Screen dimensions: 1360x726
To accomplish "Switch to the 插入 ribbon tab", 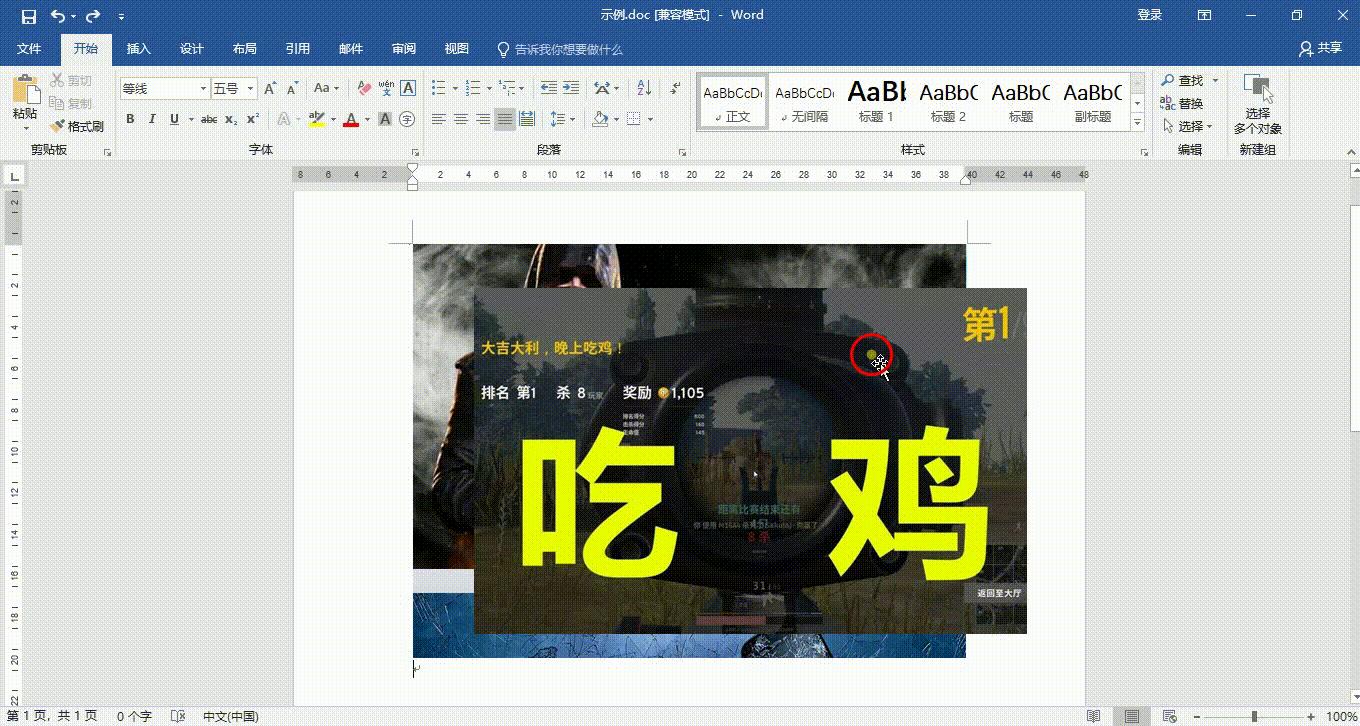I will 139,48.
